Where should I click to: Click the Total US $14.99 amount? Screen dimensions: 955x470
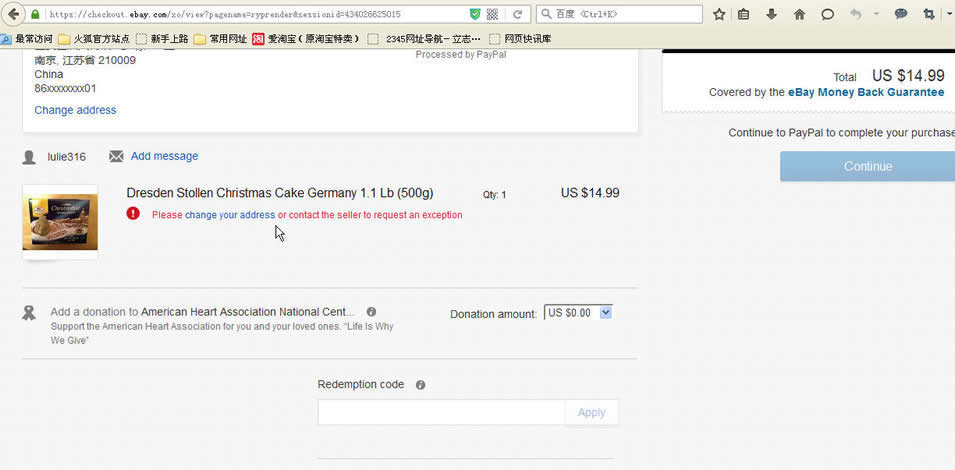[908, 75]
